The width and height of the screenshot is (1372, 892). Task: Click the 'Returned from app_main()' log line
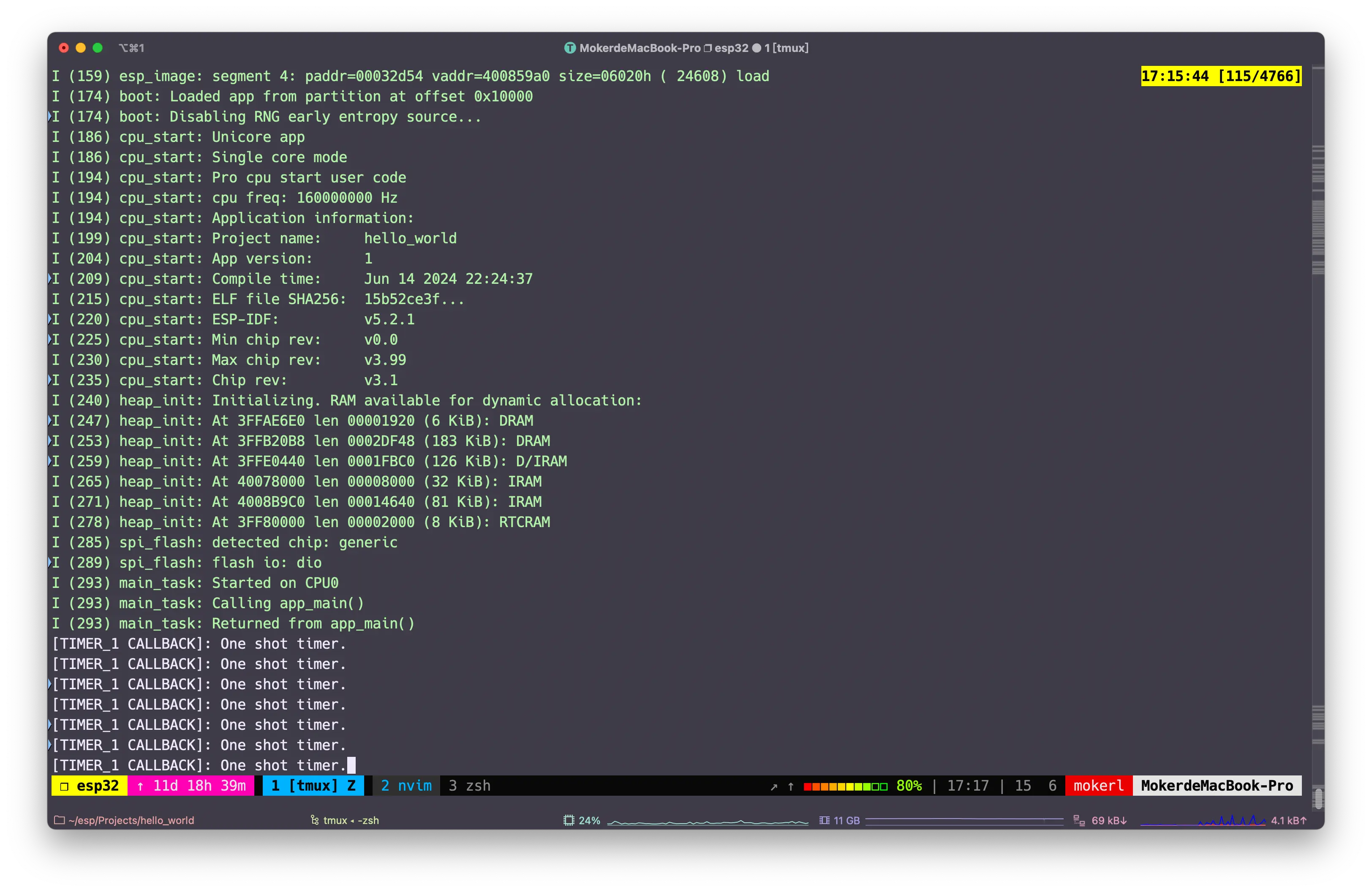coord(233,623)
